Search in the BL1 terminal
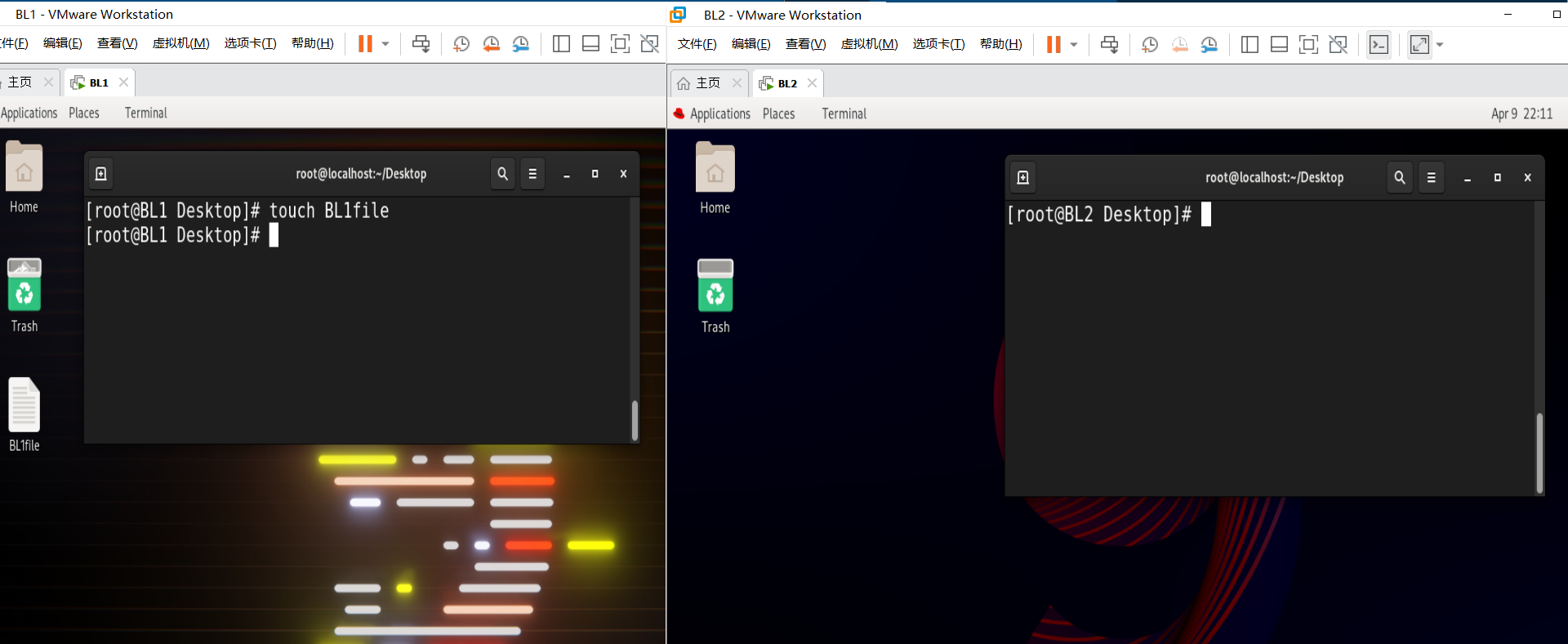 tap(502, 174)
